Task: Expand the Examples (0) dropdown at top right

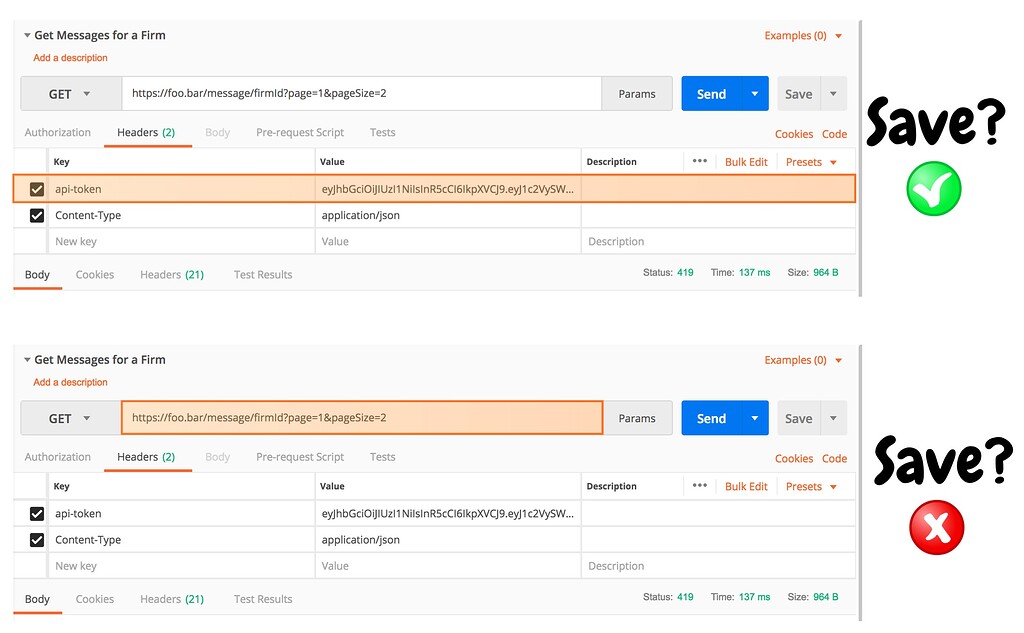Action: [x=800, y=35]
